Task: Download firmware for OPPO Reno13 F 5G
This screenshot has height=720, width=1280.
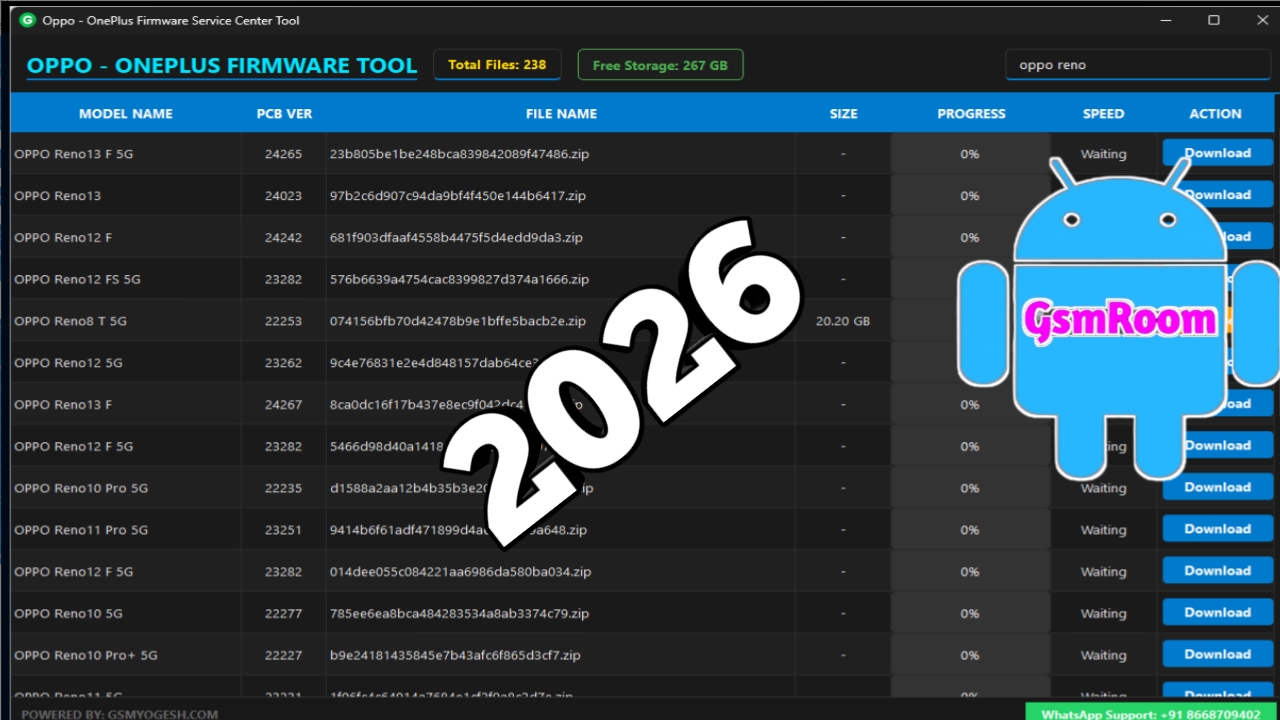Action: (x=1217, y=153)
